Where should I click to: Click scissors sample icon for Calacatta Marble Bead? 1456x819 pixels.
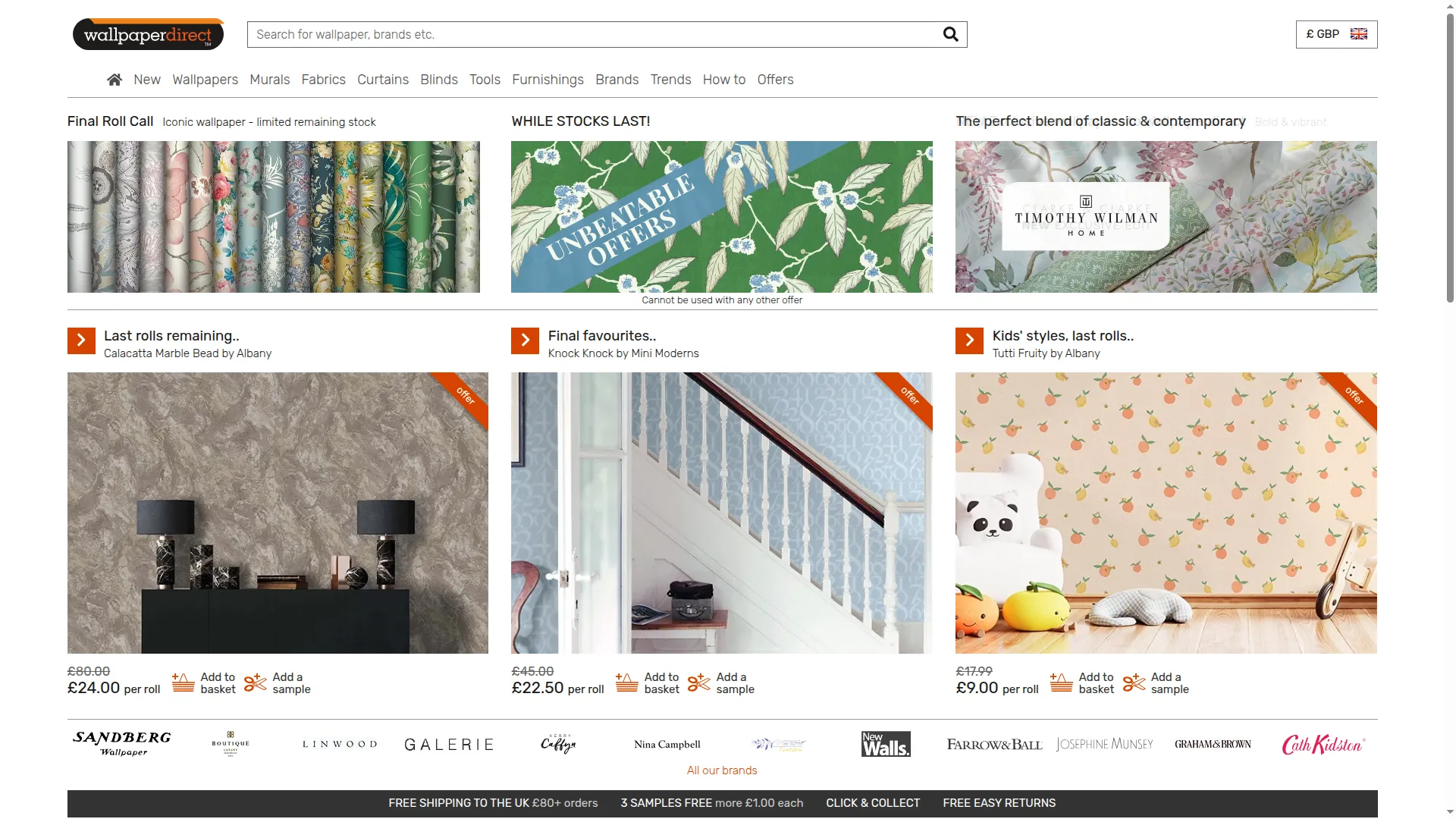coord(255,682)
